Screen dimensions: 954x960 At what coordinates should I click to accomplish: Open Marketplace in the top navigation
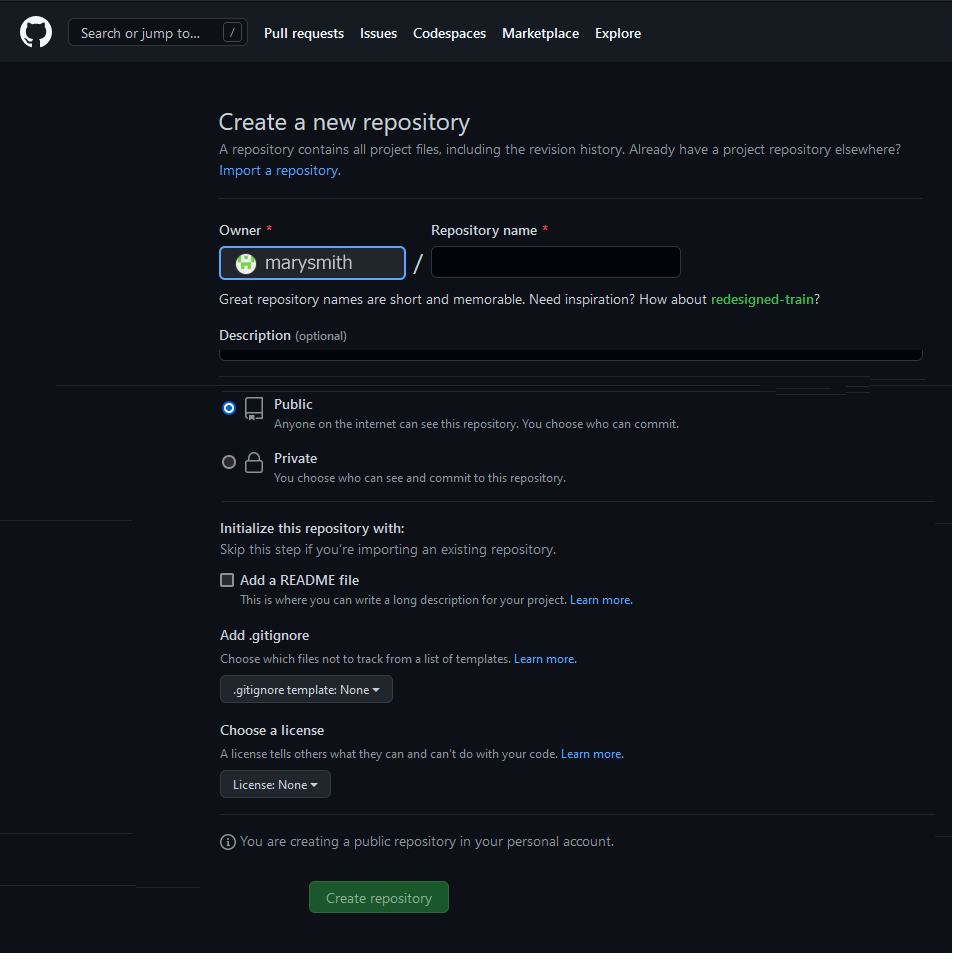[541, 33]
